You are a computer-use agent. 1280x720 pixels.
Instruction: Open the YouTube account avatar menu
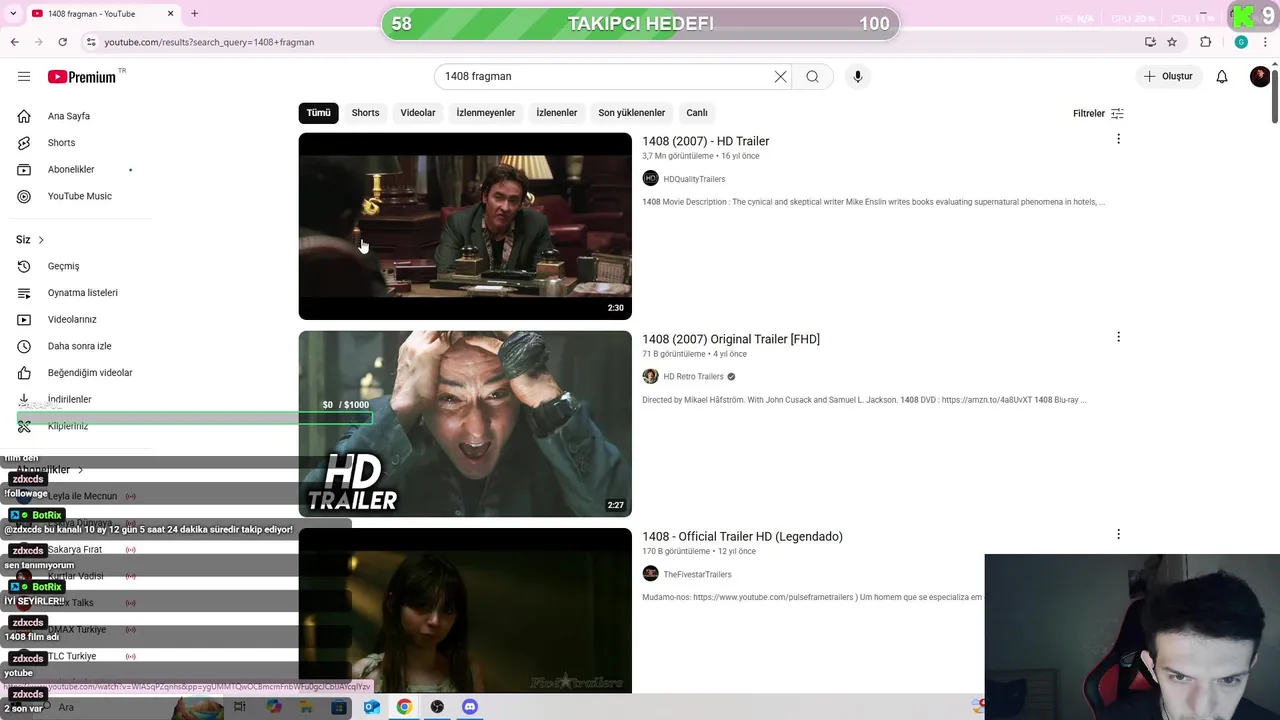pos(1260,77)
